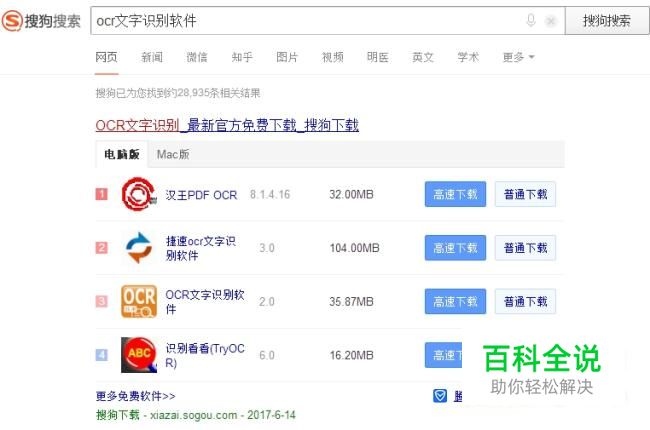Screen dimensions: 650x430
Task: Open the 更多免费软件>> link
Action: click(x=136, y=396)
